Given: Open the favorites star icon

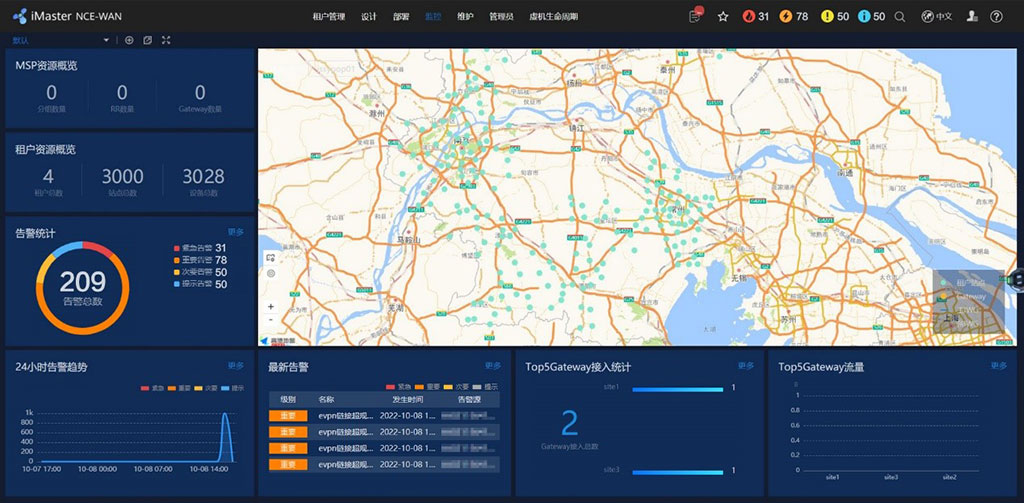Looking at the screenshot, I should tap(723, 17).
